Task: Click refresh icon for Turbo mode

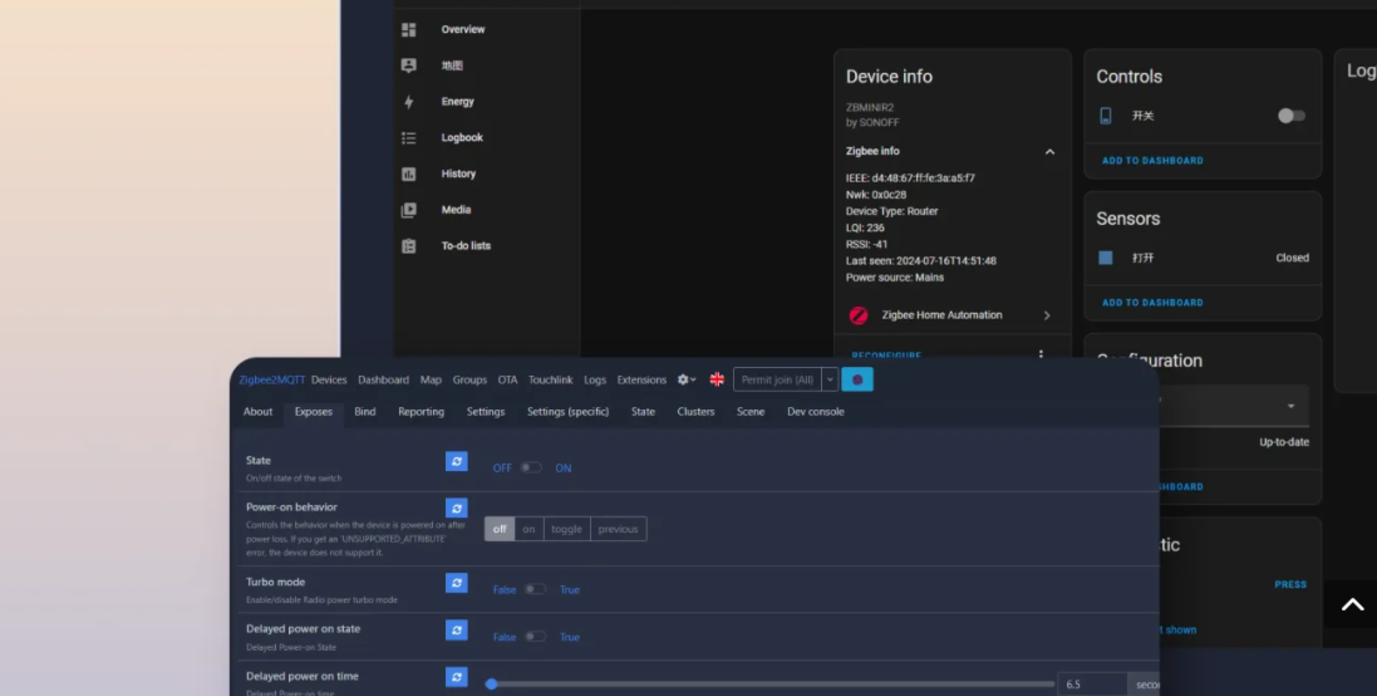Action: [x=457, y=583]
